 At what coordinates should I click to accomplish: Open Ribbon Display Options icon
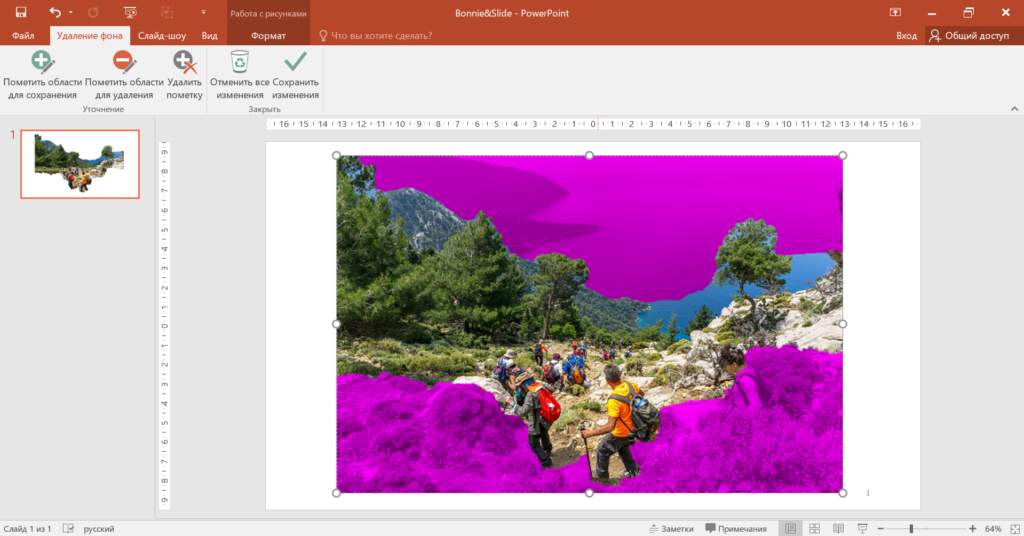(895, 12)
